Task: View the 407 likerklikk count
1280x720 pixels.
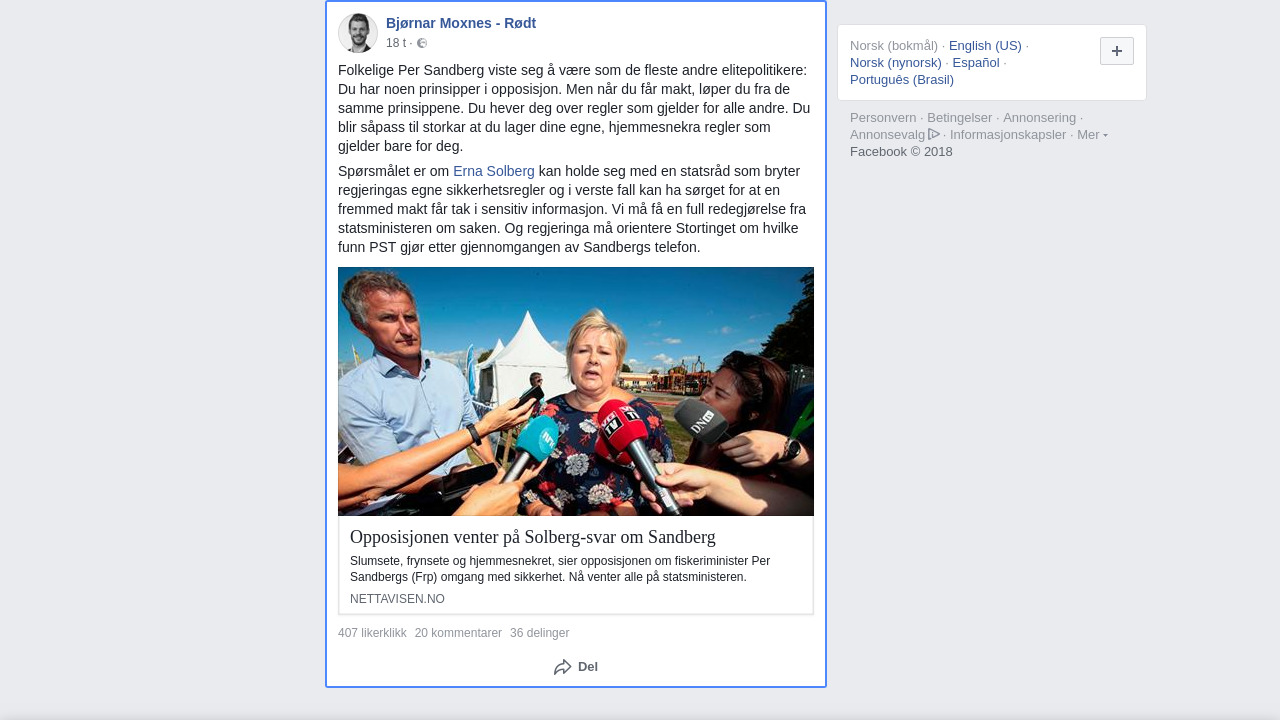Action: pos(372,633)
